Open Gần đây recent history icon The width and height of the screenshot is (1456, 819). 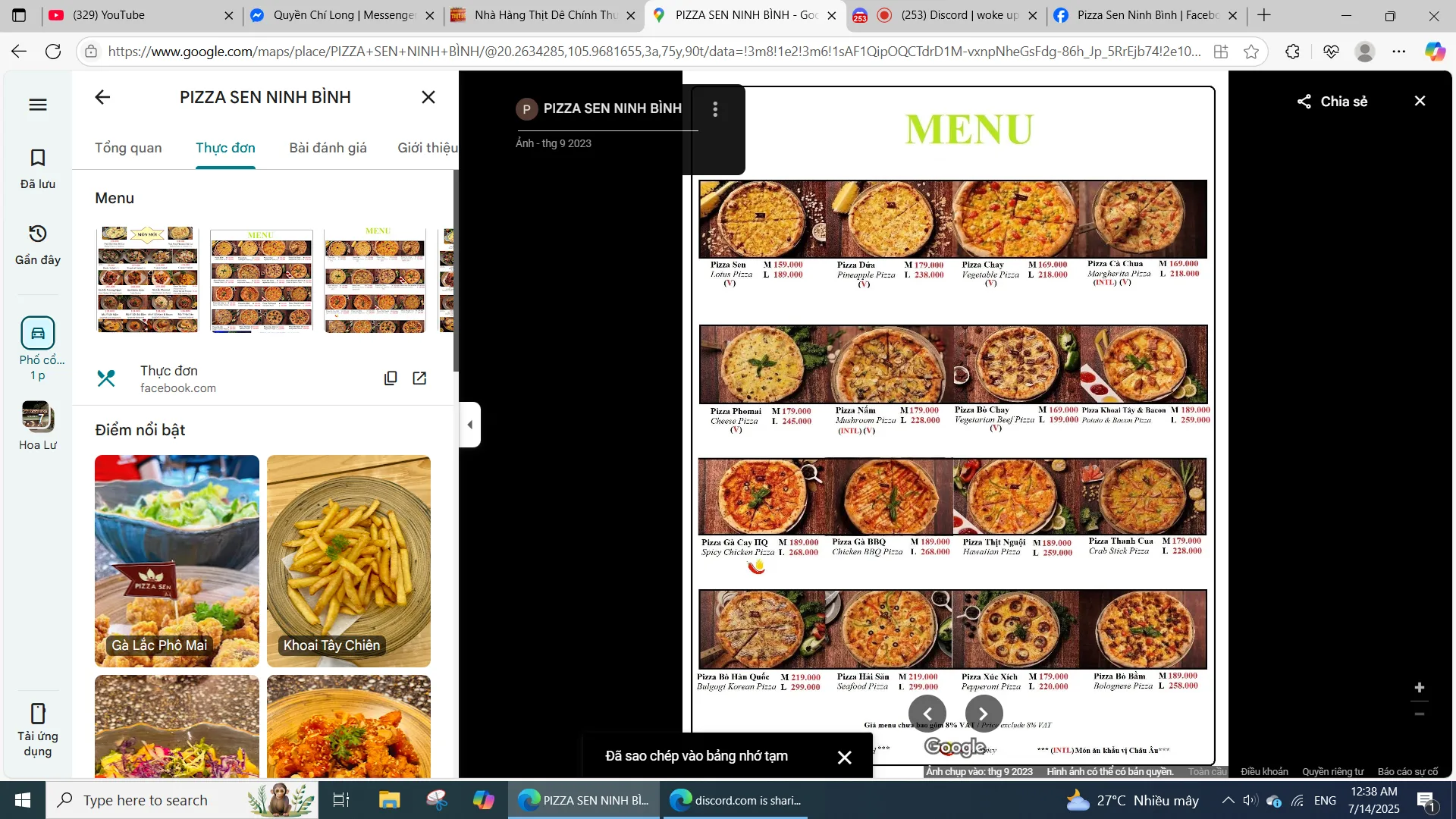click(x=38, y=244)
